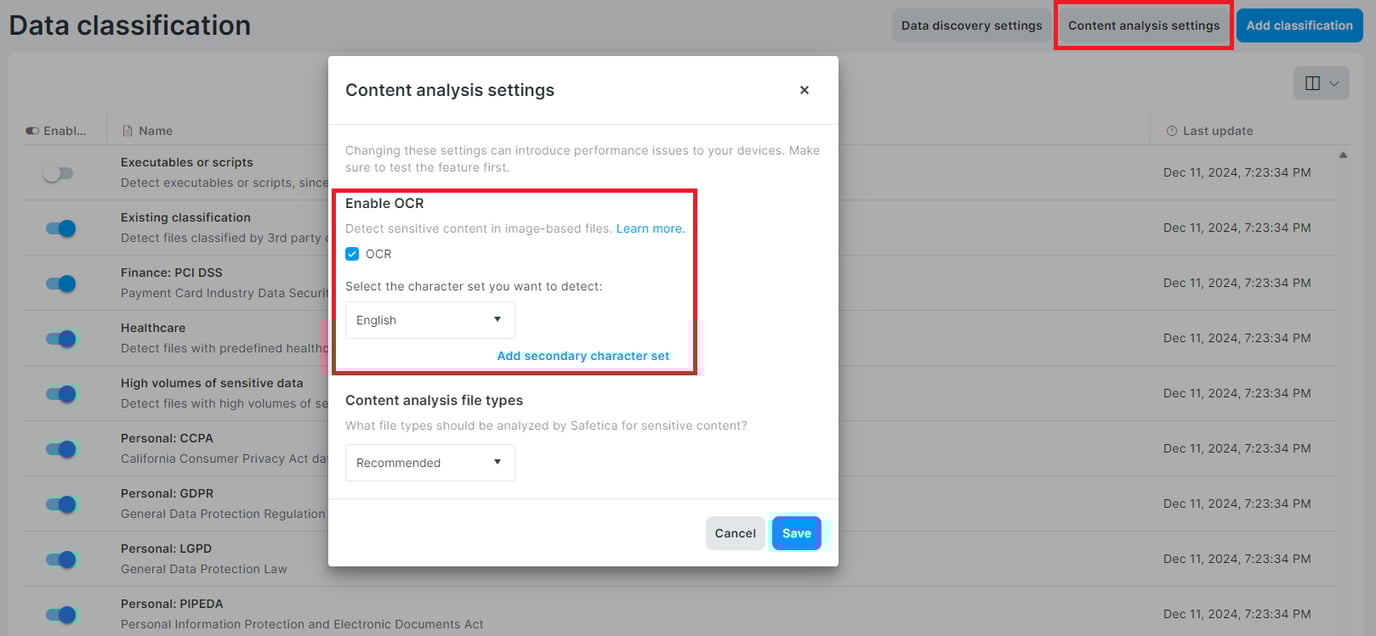Viewport: 1376px width, 636px height.
Task: Save the content analysis settings
Action: (796, 533)
